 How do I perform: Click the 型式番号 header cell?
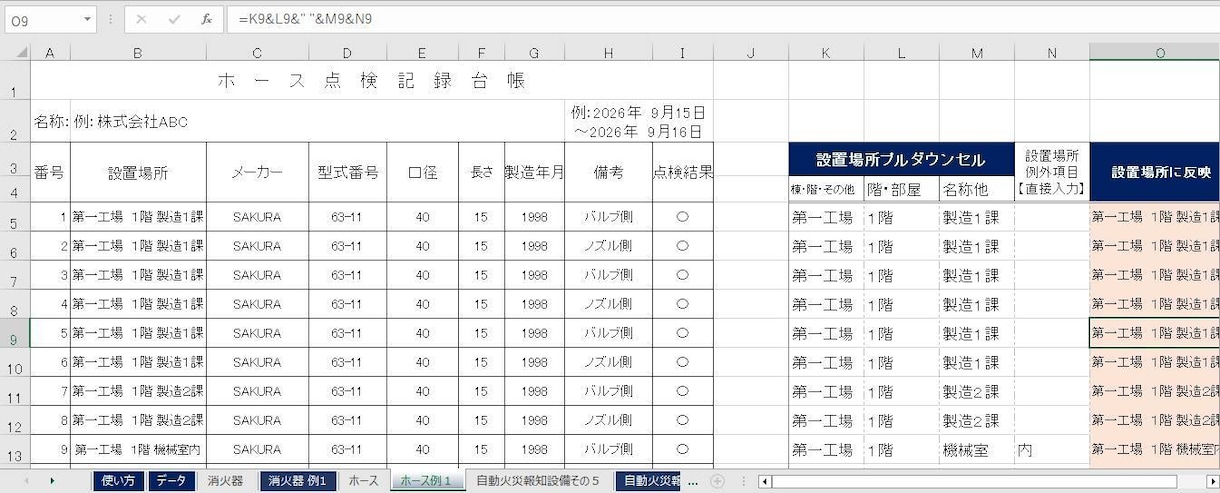click(346, 172)
